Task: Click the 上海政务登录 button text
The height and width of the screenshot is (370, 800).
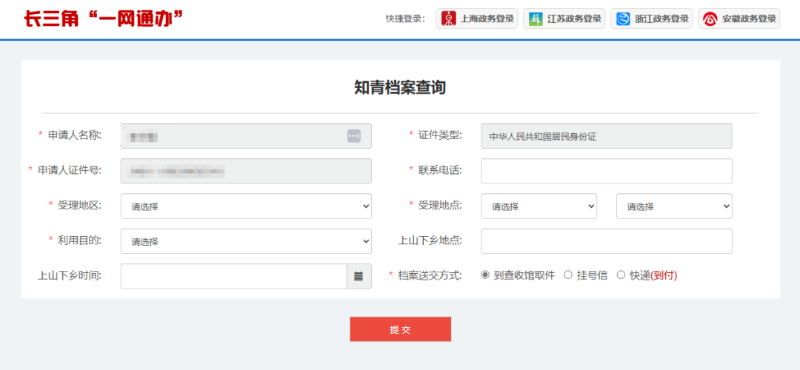Action: click(x=487, y=19)
